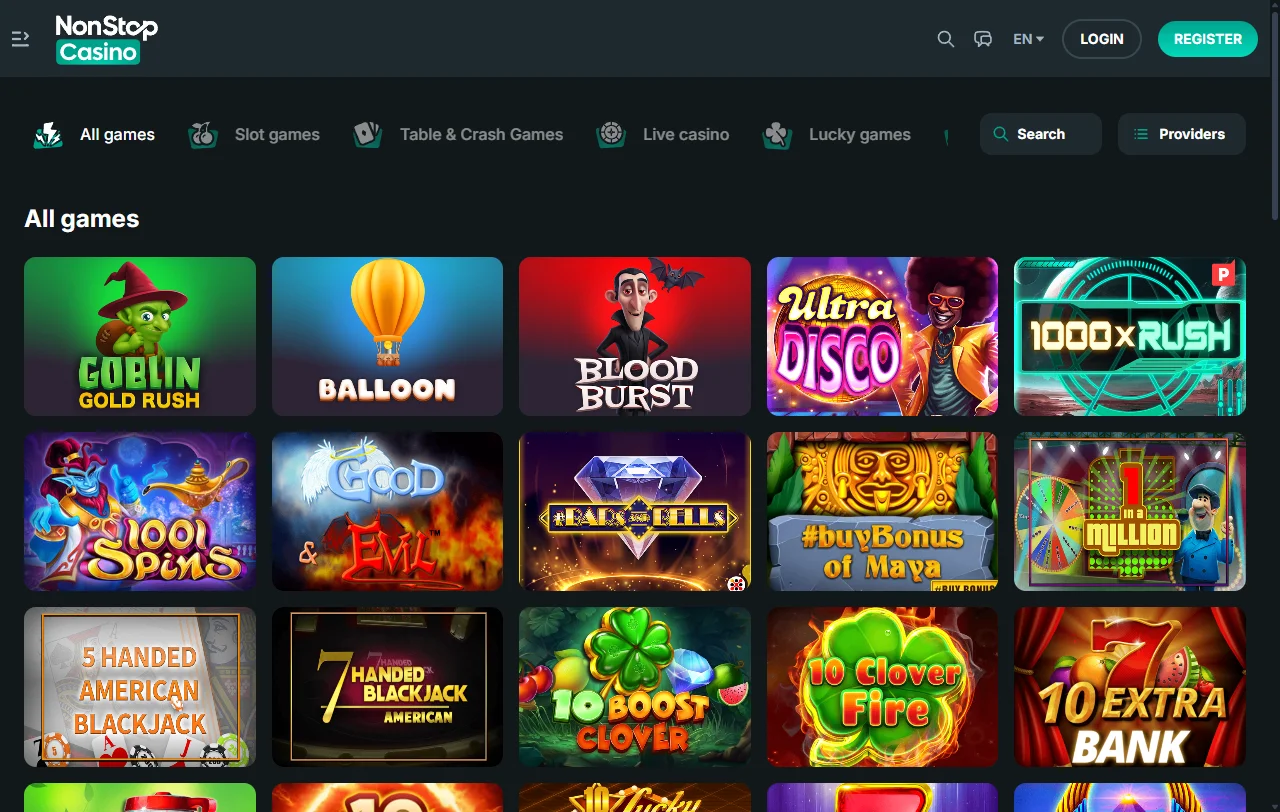Launch Good & Evil game
The image size is (1280, 812).
click(x=387, y=511)
